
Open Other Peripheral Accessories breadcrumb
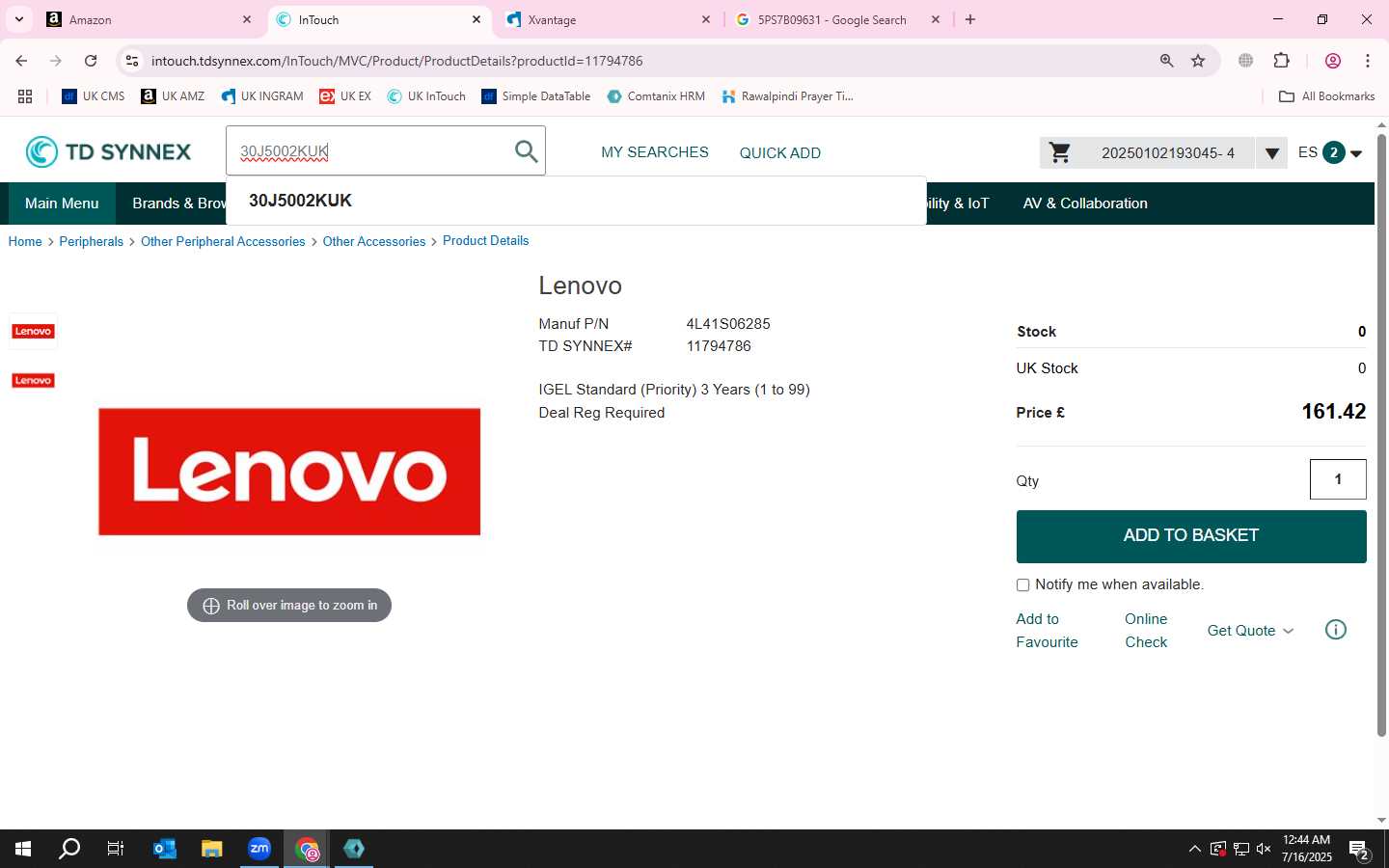[223, 241]
